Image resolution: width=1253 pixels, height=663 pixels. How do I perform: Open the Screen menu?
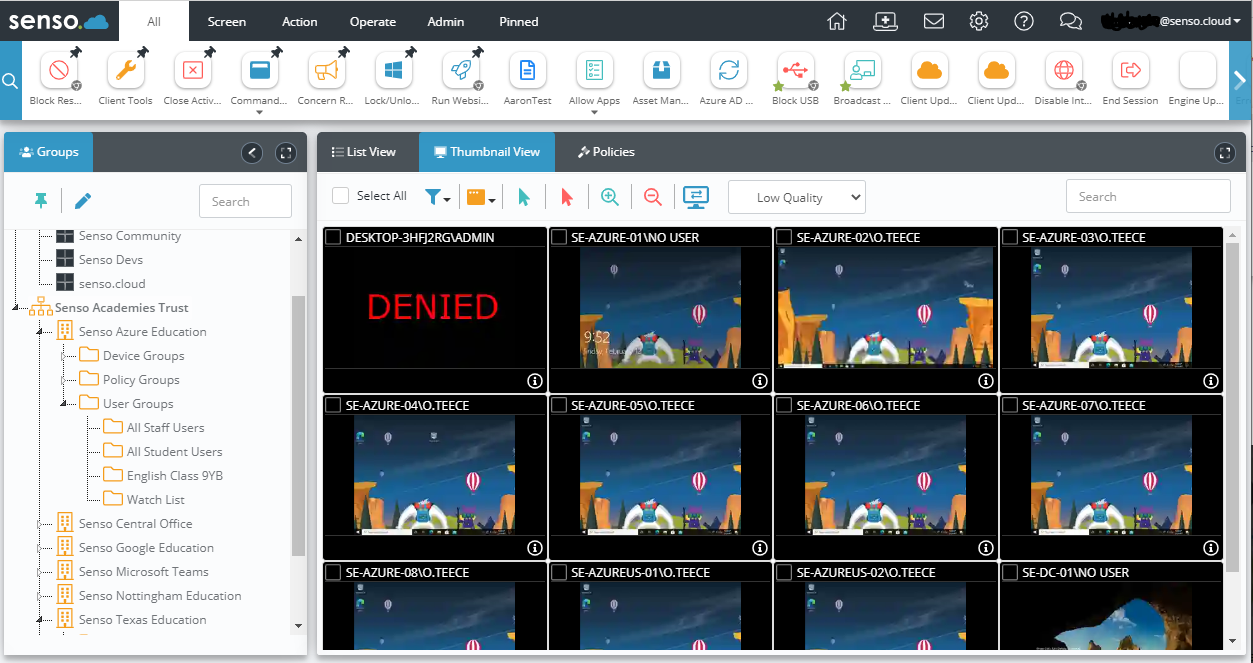click(x=227, y=21)
